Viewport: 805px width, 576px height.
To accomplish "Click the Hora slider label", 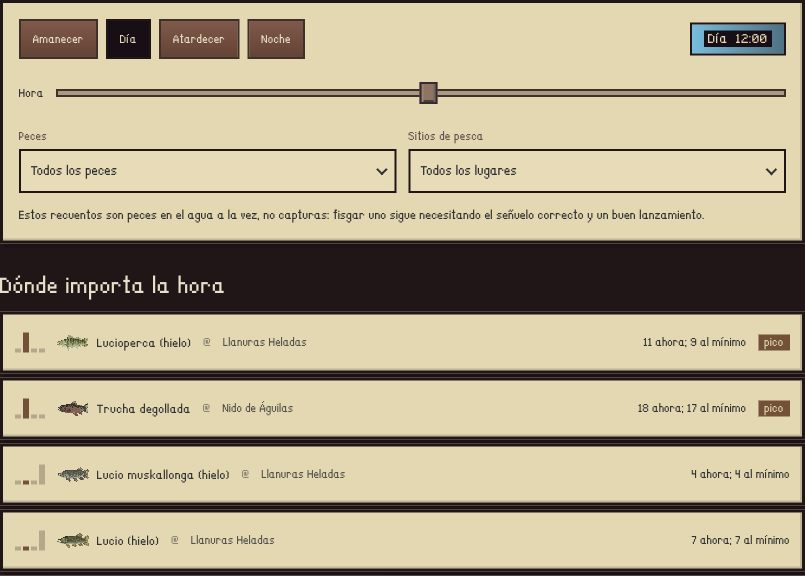I will pos(30,93).
